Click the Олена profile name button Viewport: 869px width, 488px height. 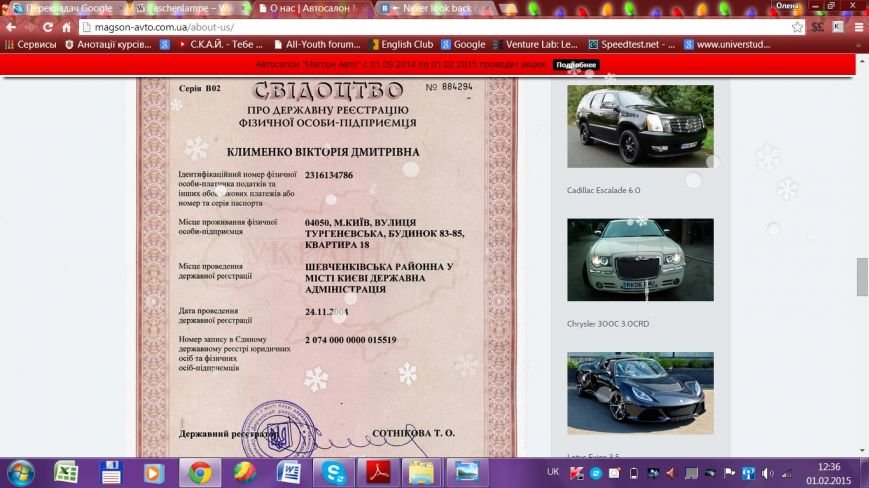pos(787,6)
